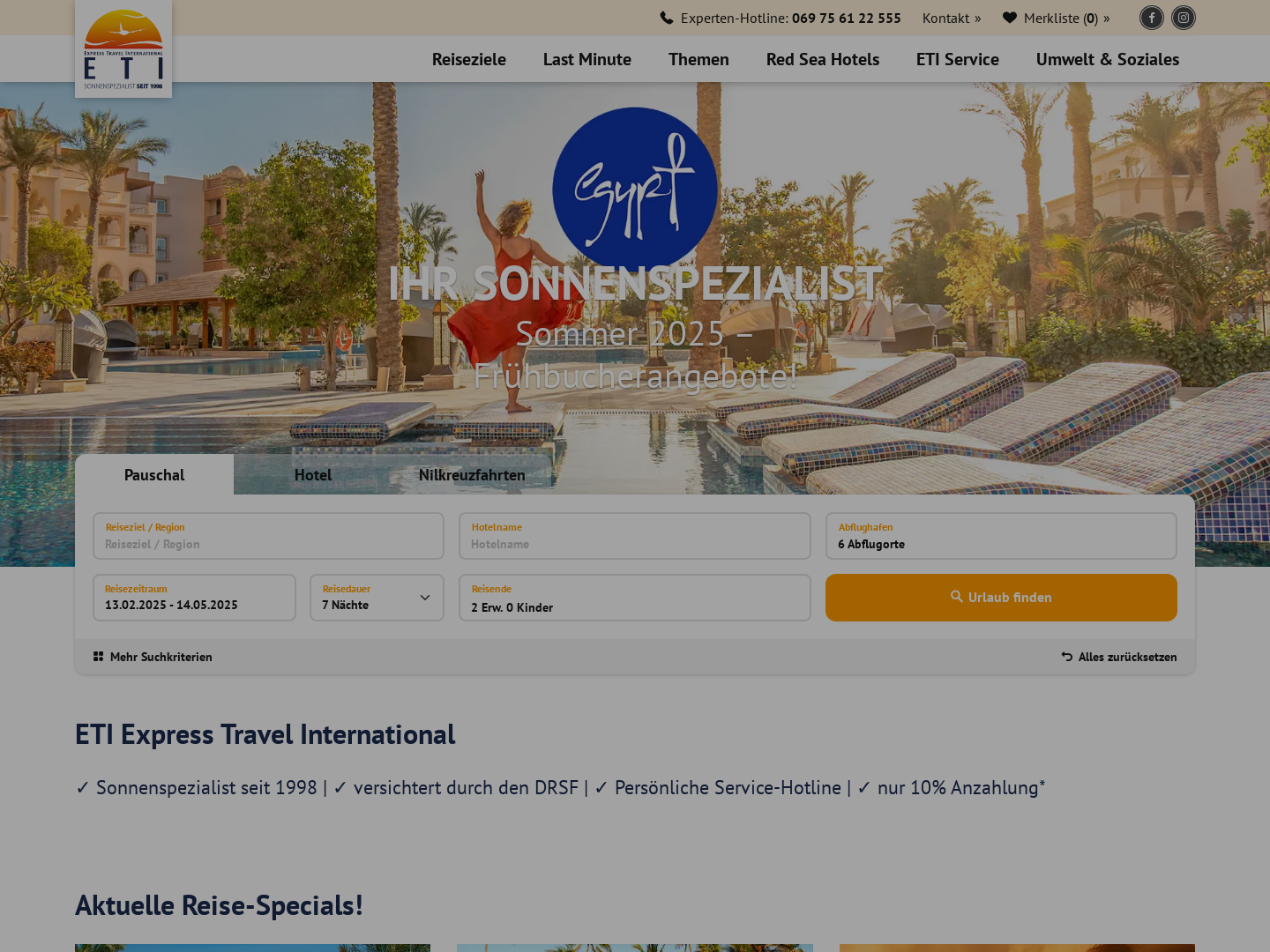Screen dimensions: 1270x952
Task: Open the ETI Service menu
Action: pos(958,59)
